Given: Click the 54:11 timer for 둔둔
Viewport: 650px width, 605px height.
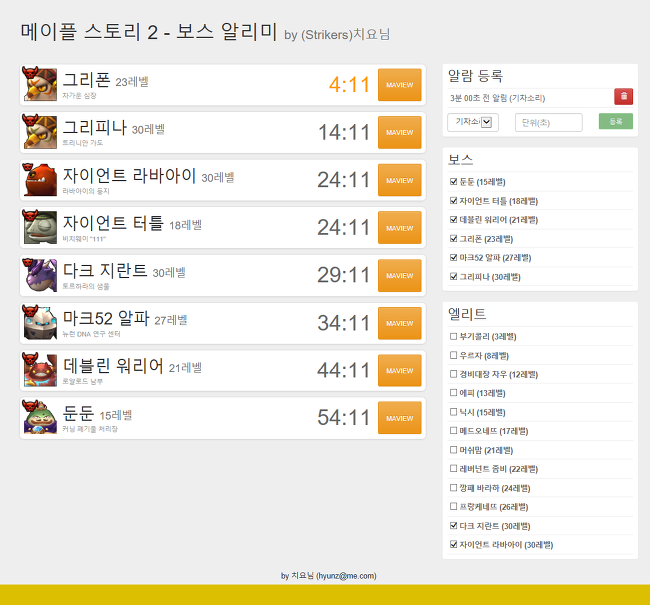Looking at the screenshot, I should (x=344, y=418).
